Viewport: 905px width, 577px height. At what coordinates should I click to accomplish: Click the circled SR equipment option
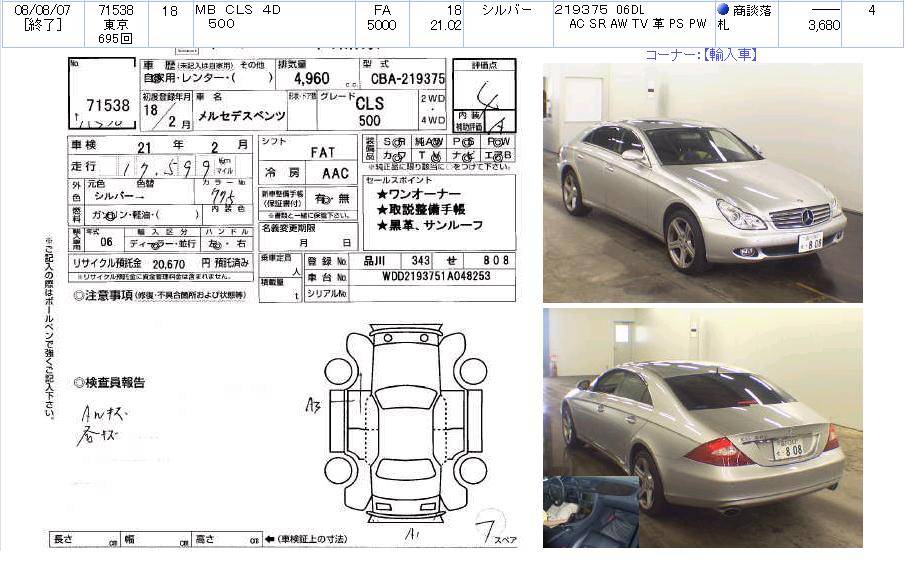pyautogui.click(x=393, y=142)
